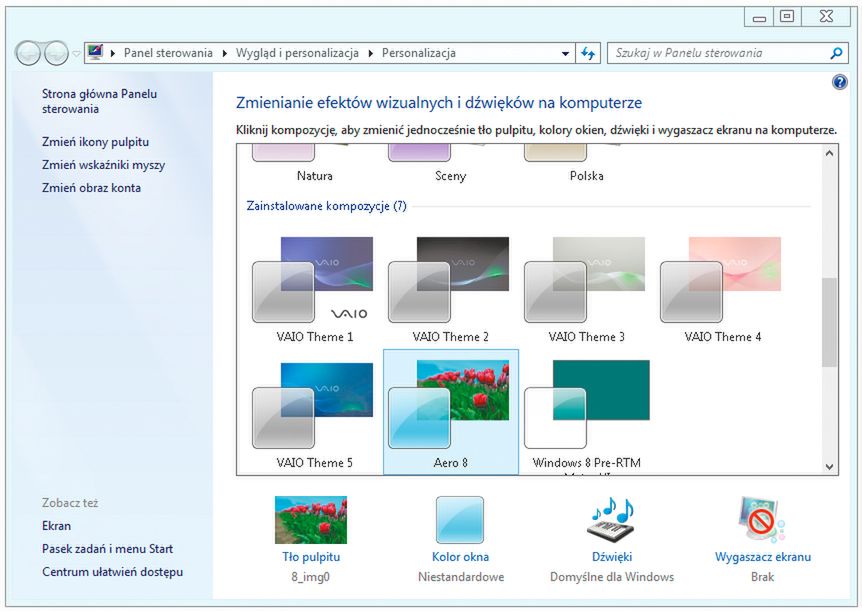Select the VAIO Theme 2 dark thumbnail
The height and width of the screenshot is (611, 862).
point(449,279)
